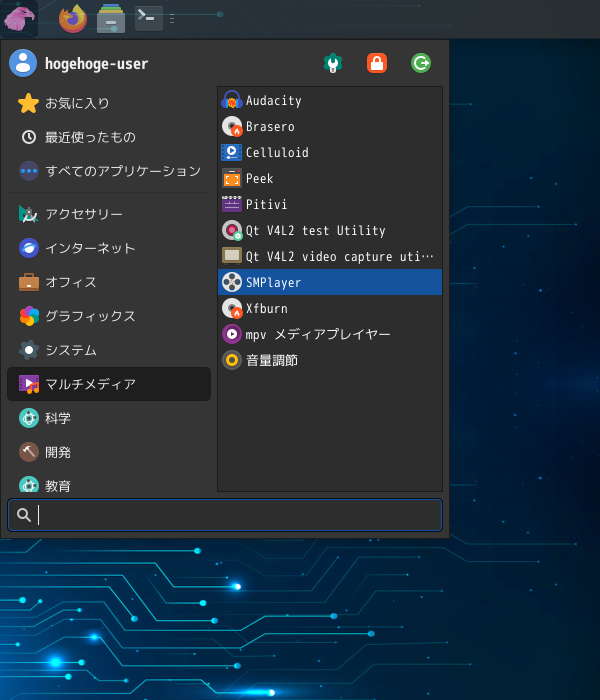Click the green log out icon

[x=421, y=63]
